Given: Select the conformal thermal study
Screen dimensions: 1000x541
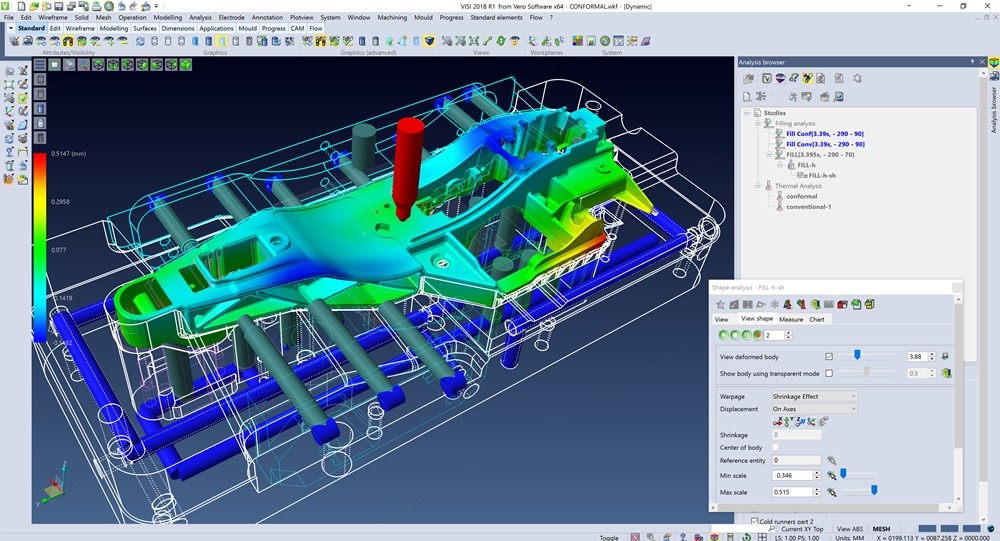Looking at the screenshot, I should [x=801, y=196].
